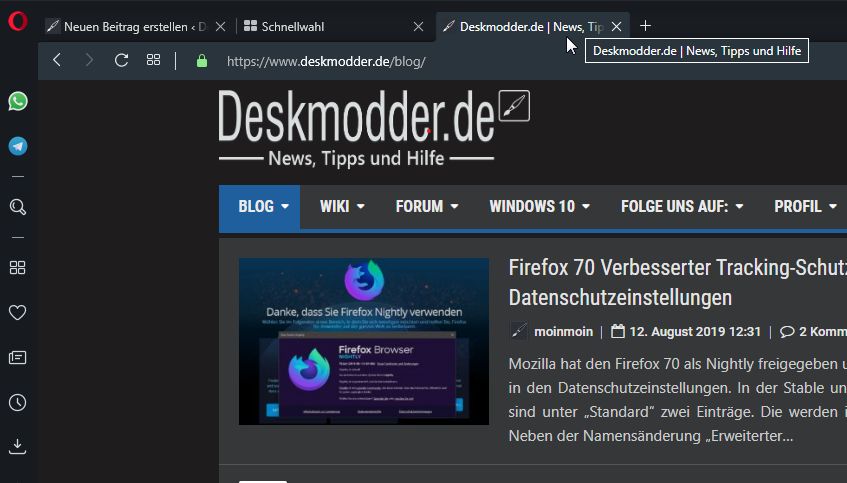This screenshot has width=847, height=483.
Task: Close the Schnellwahl tab
Action: [418, 26]
